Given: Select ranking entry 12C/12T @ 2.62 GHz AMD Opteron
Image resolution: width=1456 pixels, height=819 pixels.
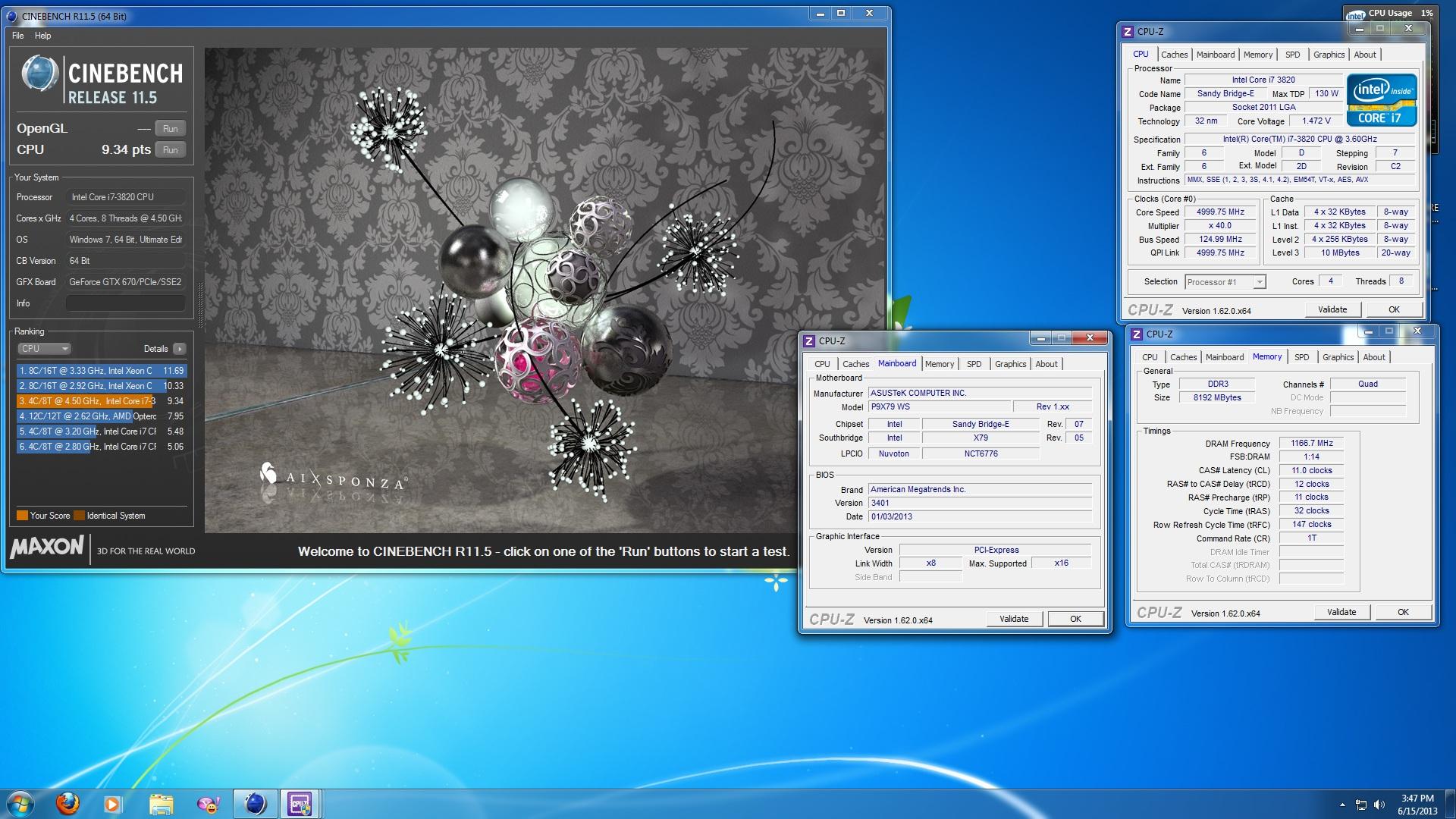Looking at the screenshot, I should pos(102,416).
